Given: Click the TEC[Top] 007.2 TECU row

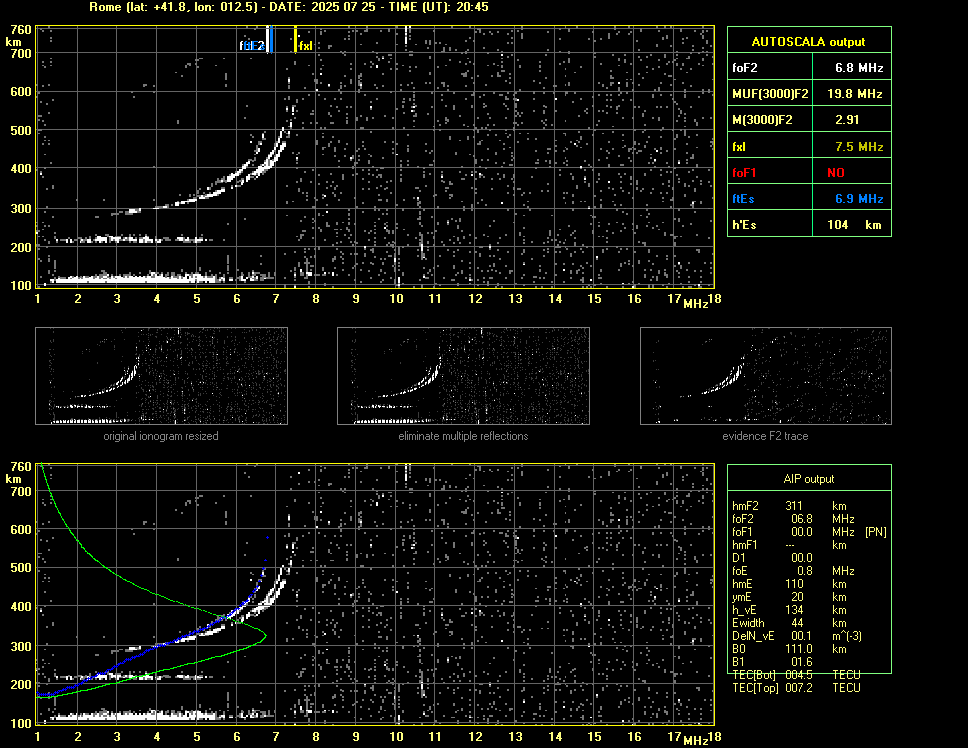Looking at the screenshot, I should click(796, 688).
